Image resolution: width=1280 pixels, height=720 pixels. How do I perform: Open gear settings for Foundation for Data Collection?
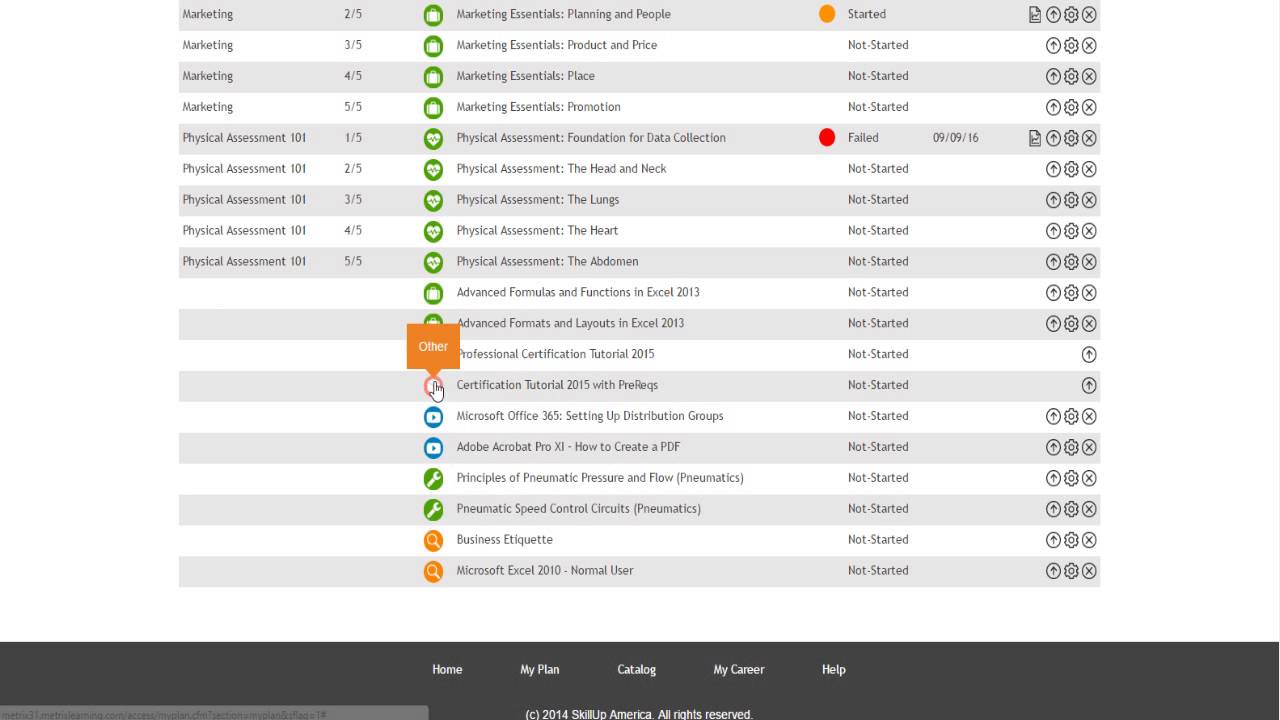[x=1071, y=138]
